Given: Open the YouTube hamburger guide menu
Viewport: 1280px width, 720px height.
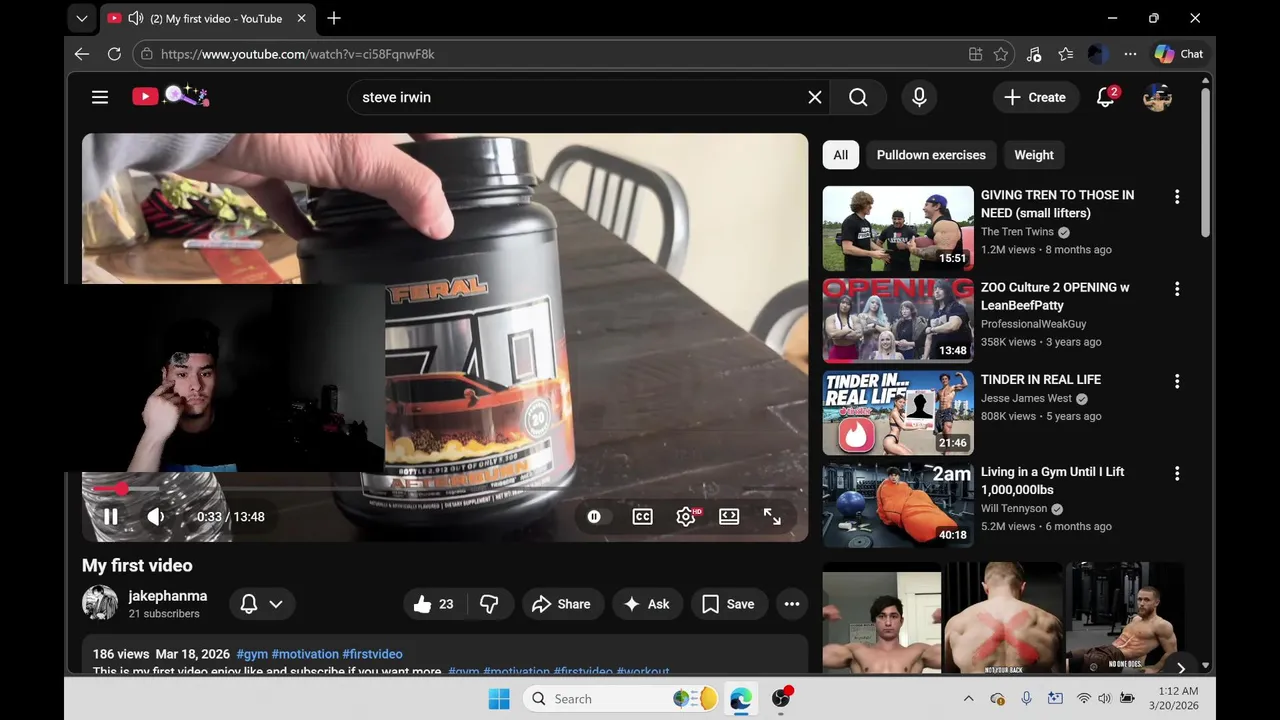Looking at the screenshot, I should click(100, 97).
